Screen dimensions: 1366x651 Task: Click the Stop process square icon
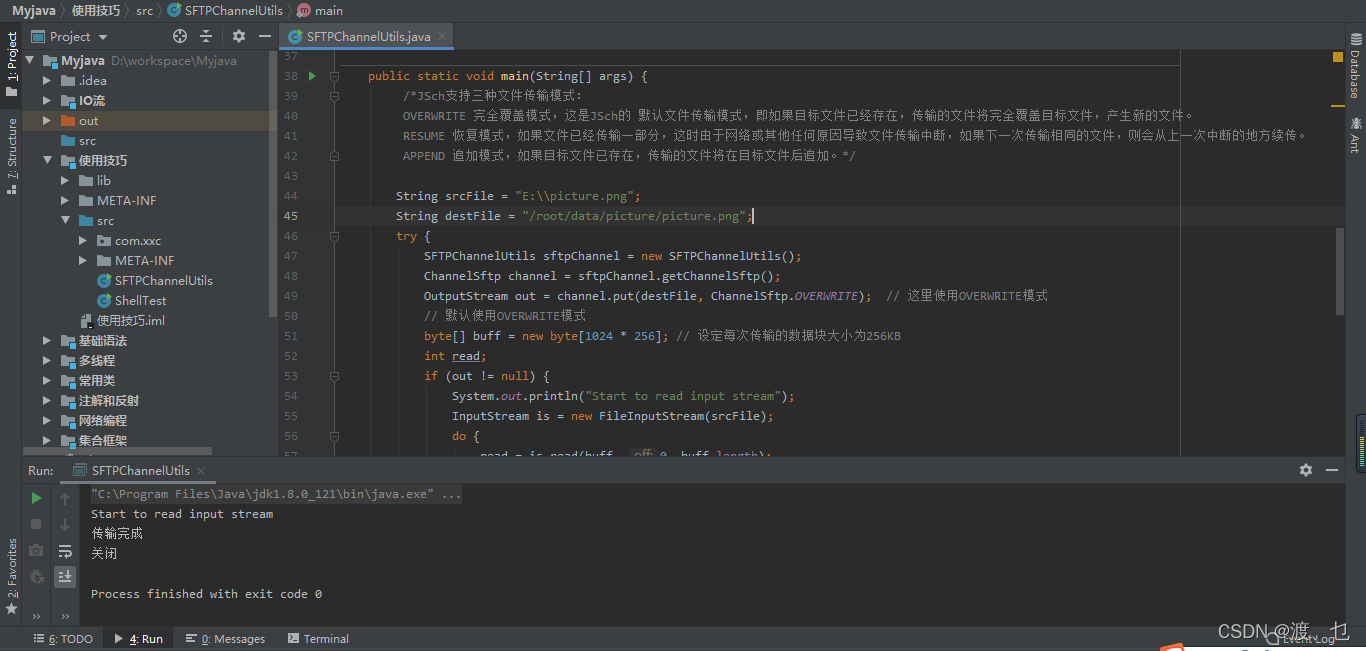36,524
